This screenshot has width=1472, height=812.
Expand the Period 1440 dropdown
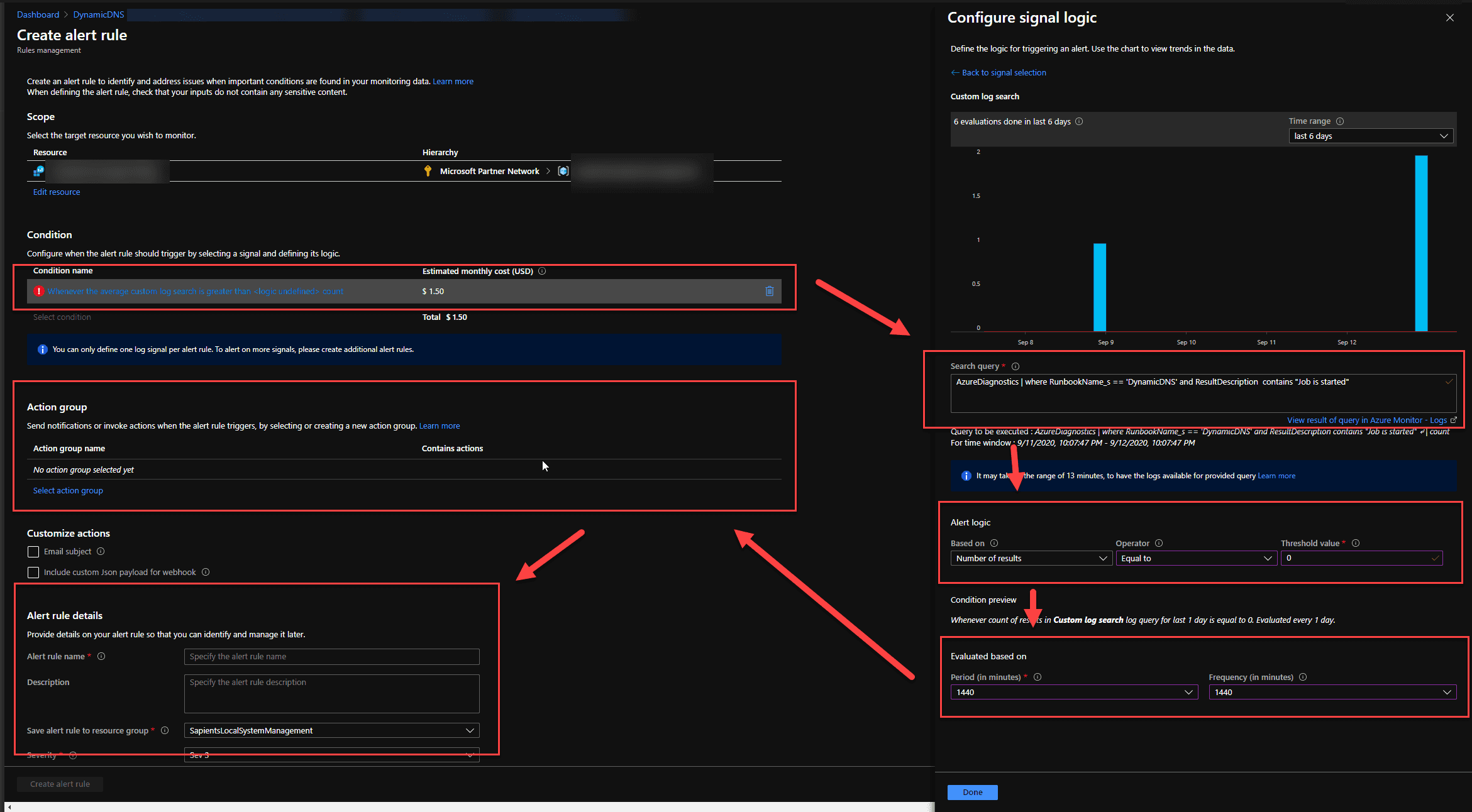click(1074, 692)
